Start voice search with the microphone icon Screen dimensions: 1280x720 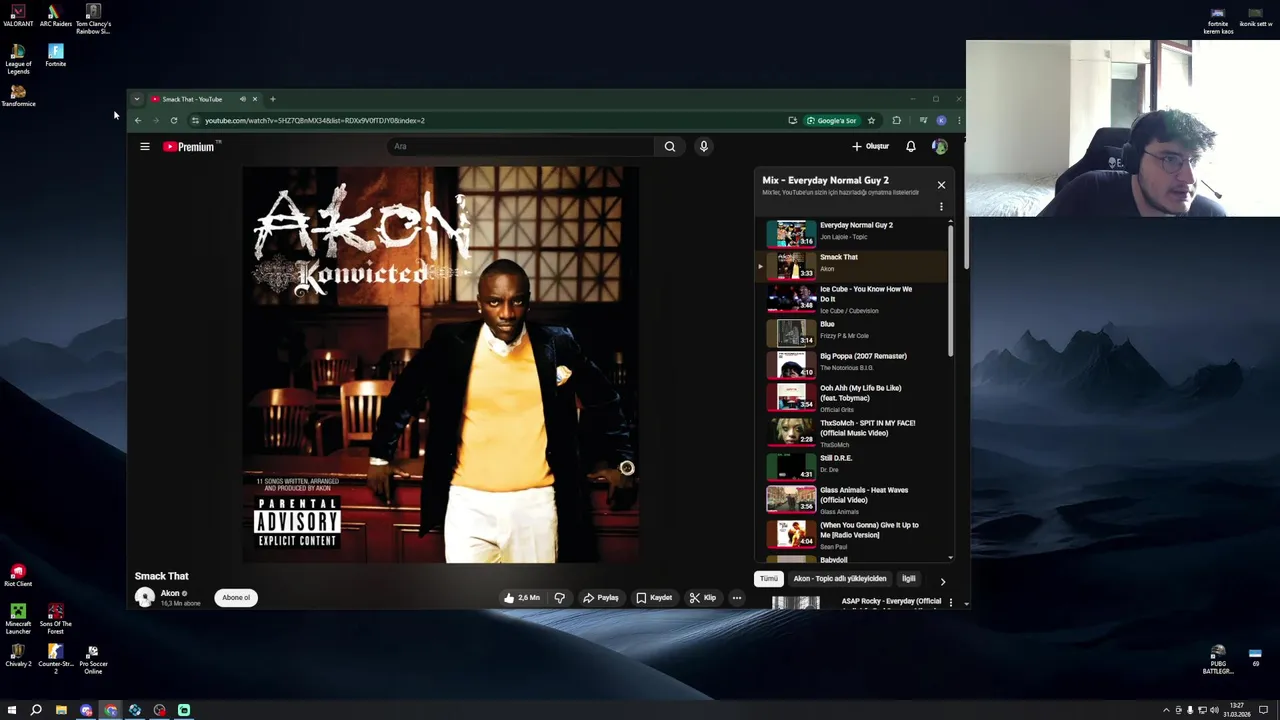pos(704,147)
